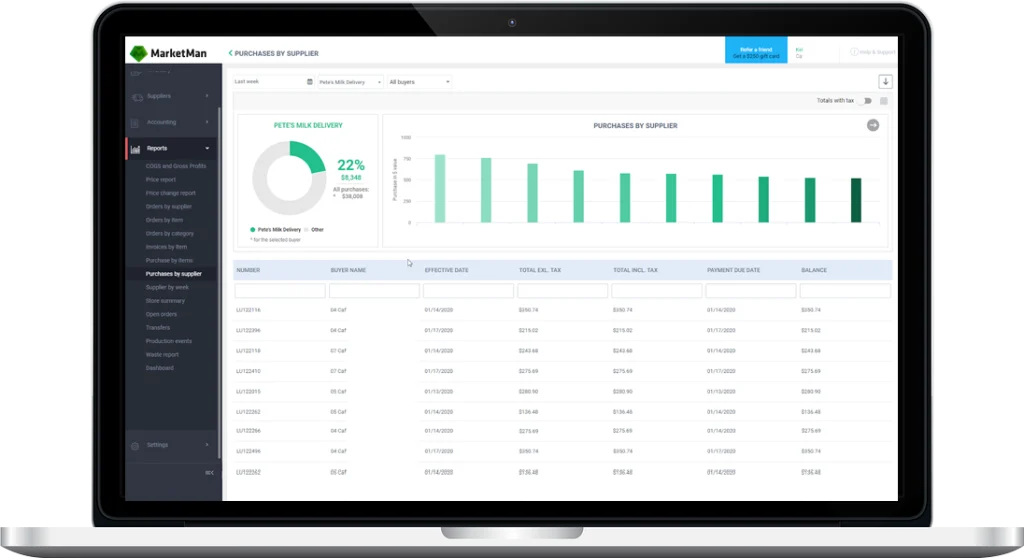Click the MarketMan logo
Viewport: 1024px width, 558px height.
click(168, 53)
